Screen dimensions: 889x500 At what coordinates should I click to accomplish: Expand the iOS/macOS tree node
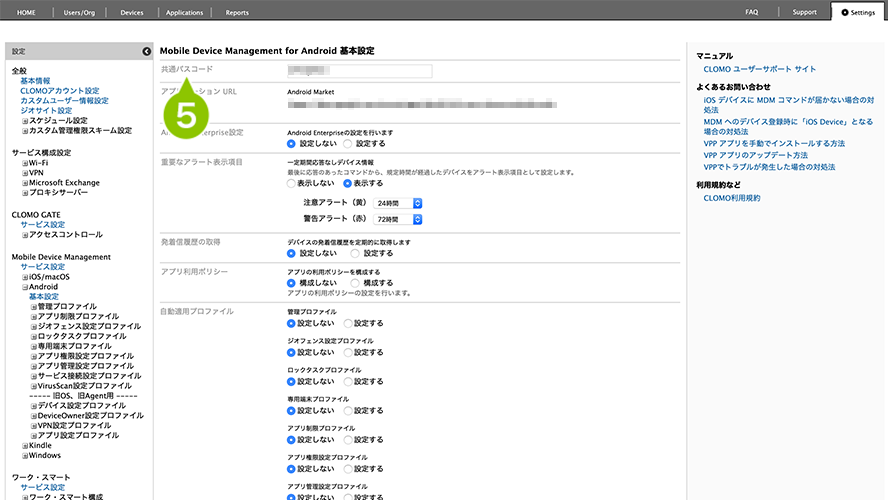click(25, 277)
